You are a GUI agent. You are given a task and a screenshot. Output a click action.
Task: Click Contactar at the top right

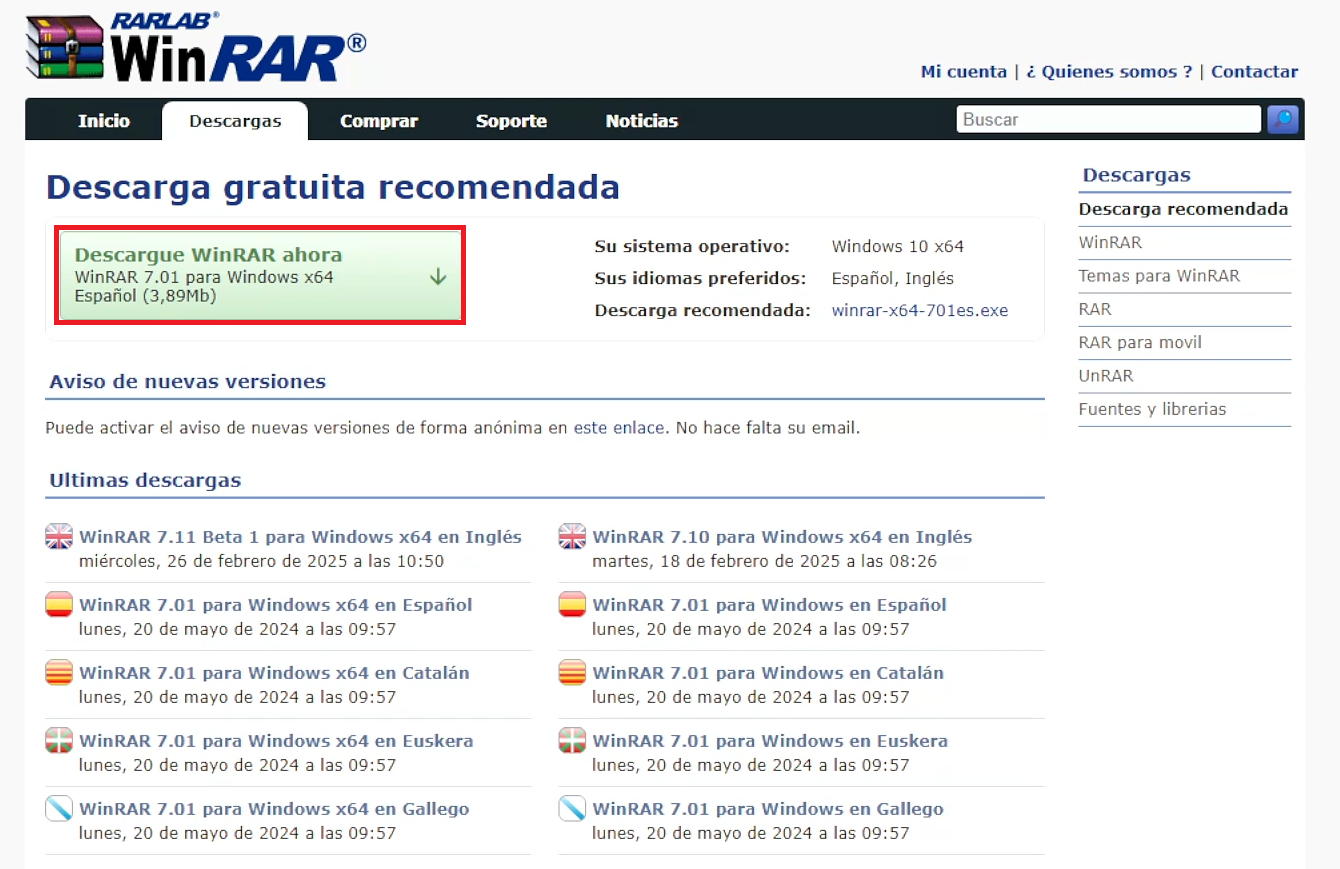coord(1254,71)
